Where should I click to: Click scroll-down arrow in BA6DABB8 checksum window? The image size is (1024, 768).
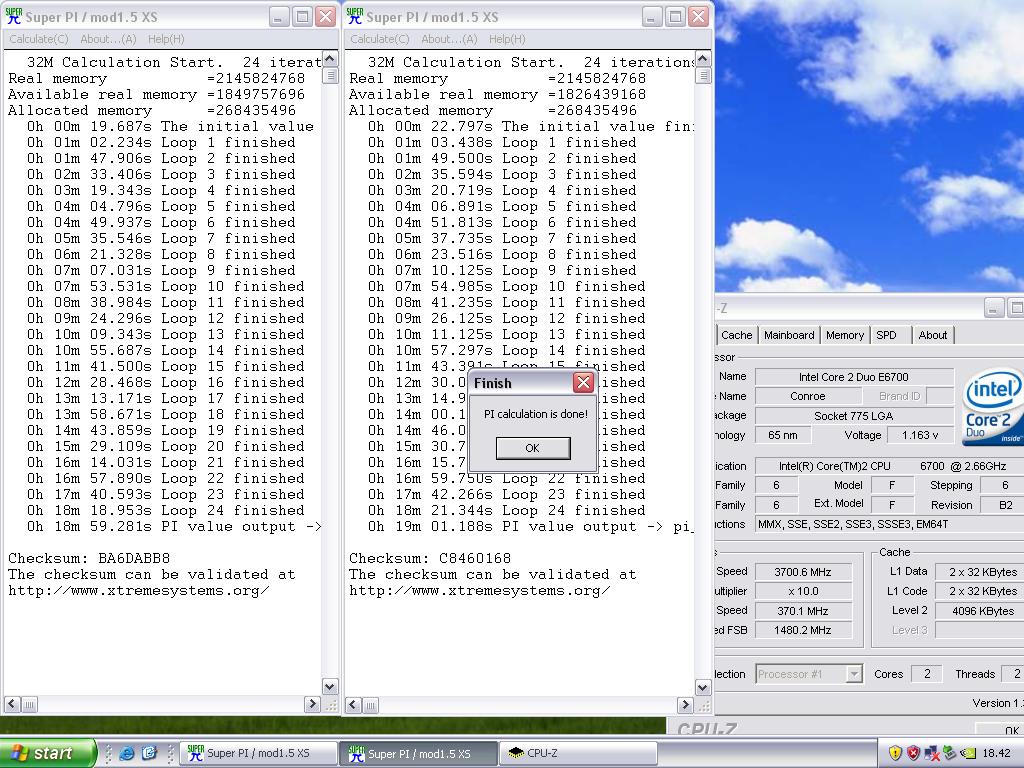click(330, 686)
